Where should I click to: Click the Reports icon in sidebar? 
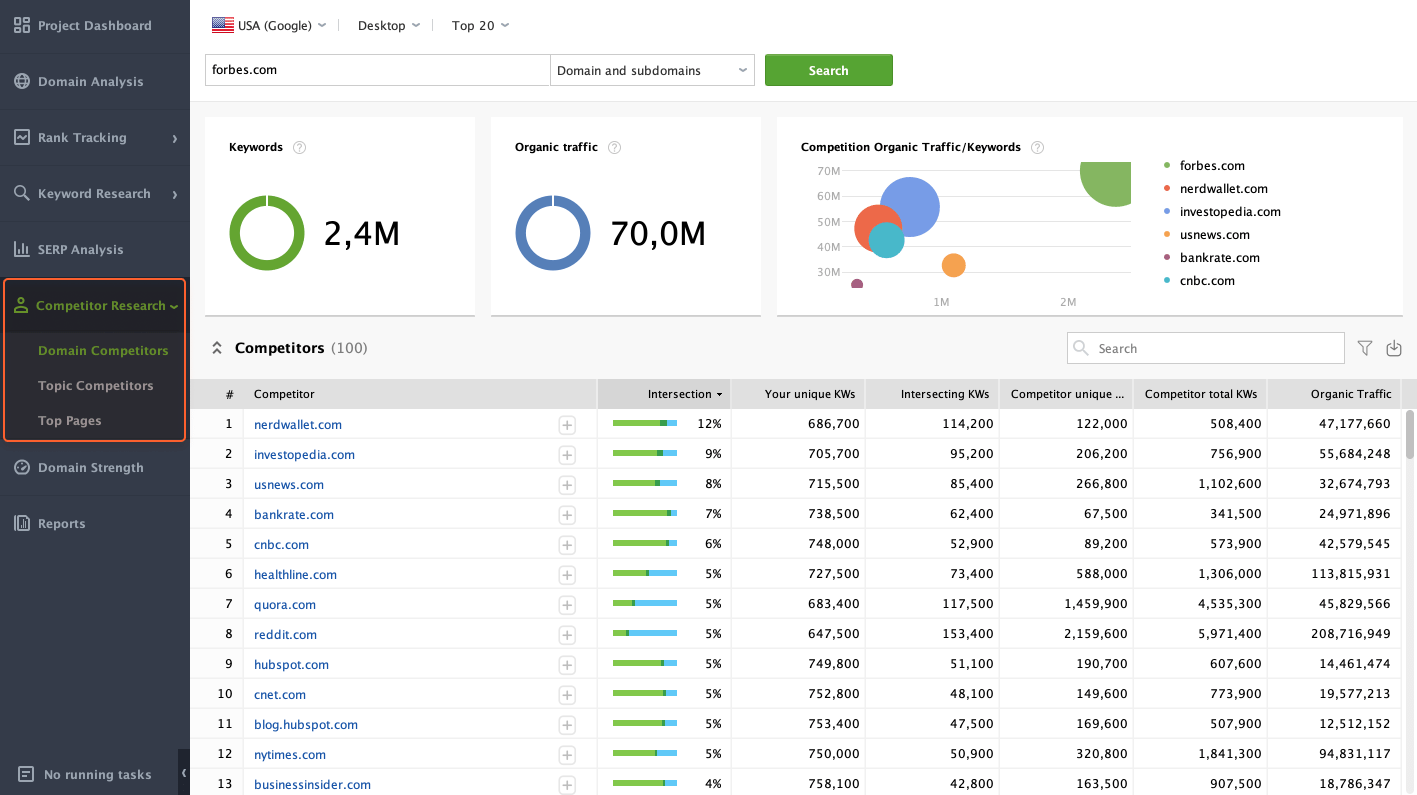(22, 523)
